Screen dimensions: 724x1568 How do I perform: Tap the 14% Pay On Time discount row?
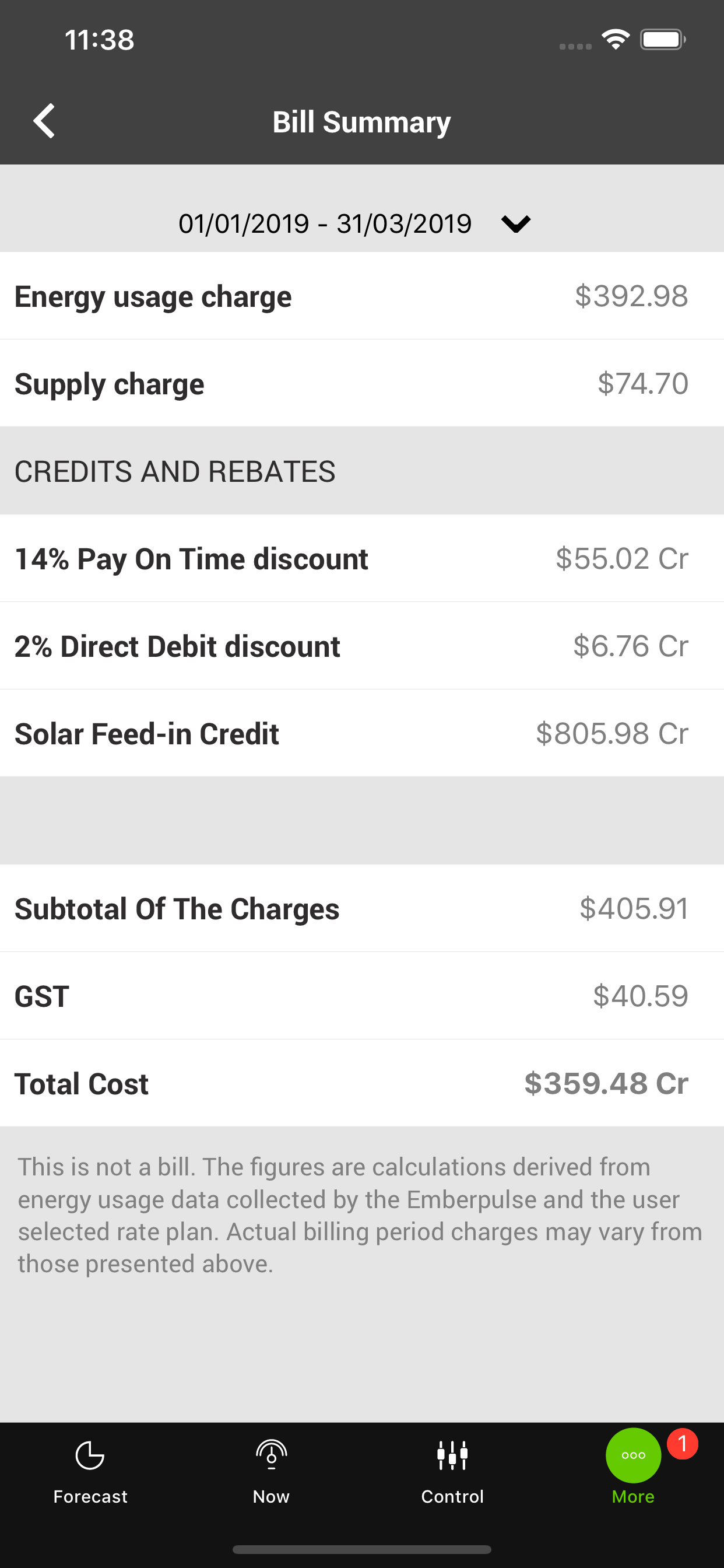click(x=362, y=558)
